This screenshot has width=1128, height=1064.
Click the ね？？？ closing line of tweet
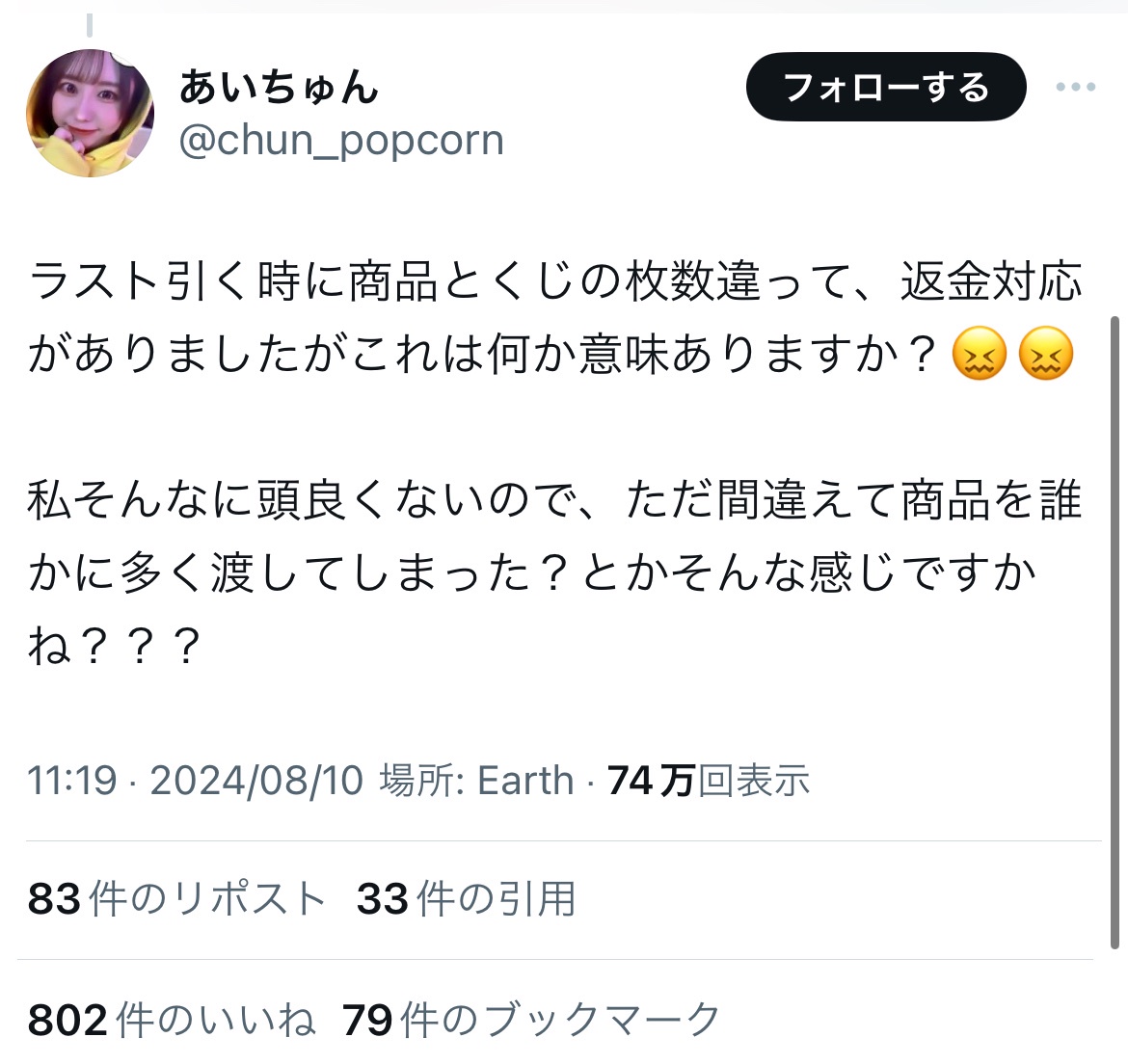[114, 646]
